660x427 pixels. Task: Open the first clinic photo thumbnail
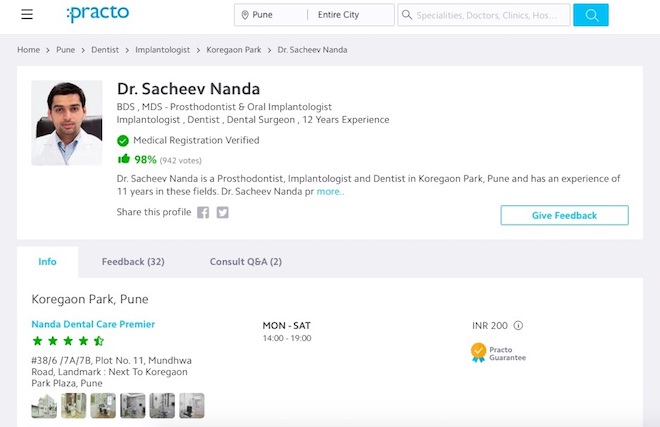pyautogui.click(x=44, y=405)
